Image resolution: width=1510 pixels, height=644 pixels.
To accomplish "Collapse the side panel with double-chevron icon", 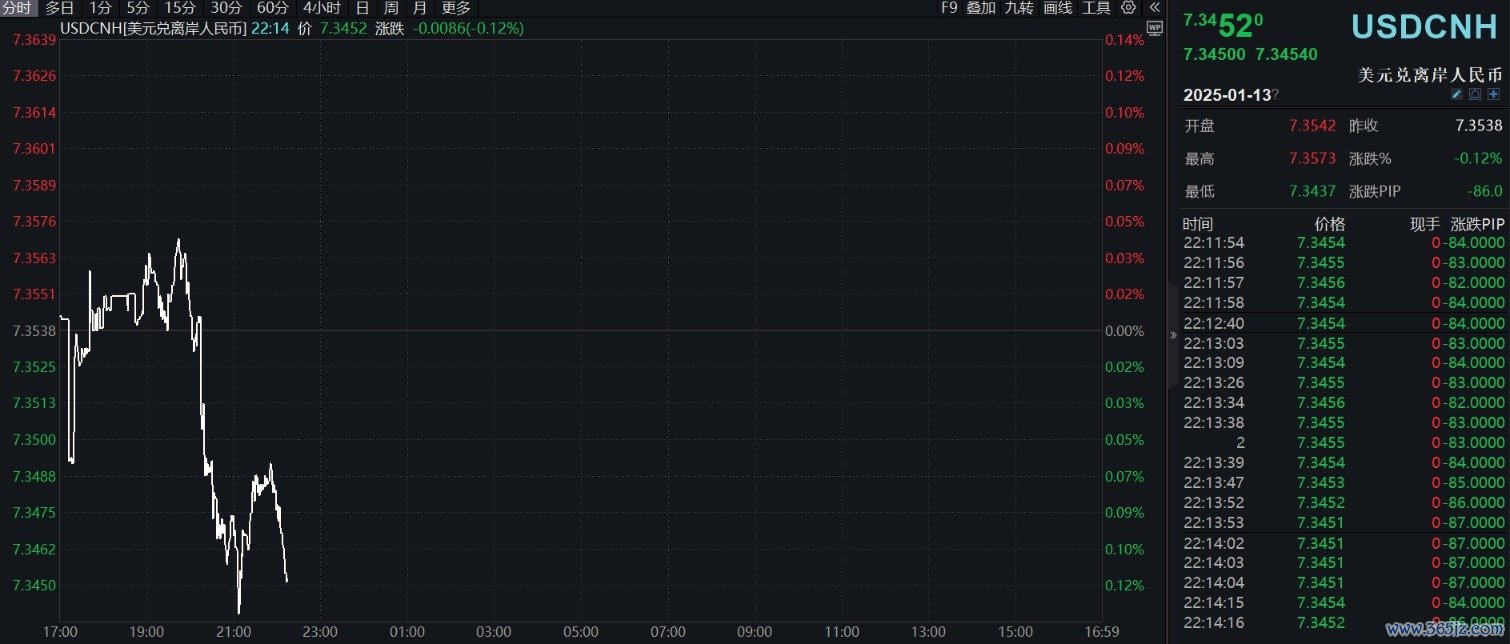I will coord(1154,8).
